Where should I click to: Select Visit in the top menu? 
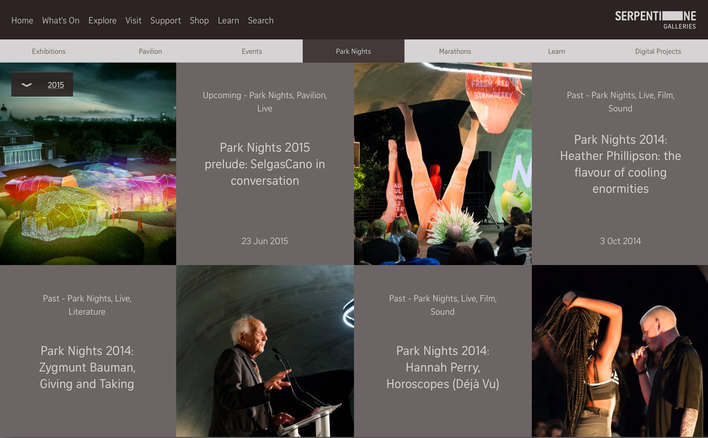tap(133, 20)
